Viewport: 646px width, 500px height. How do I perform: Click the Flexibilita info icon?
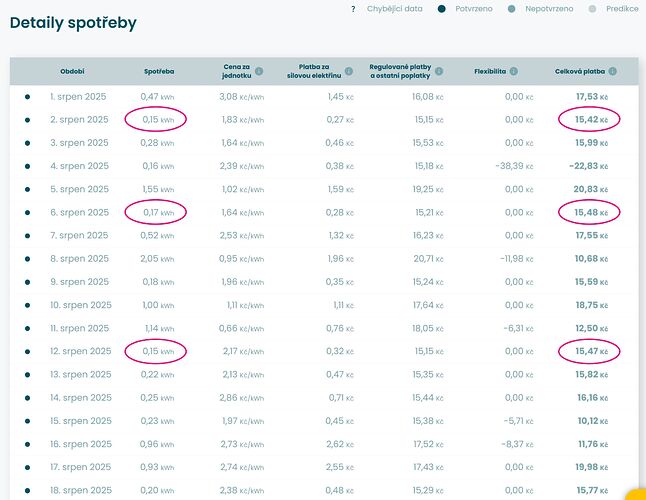(x=515, y=72)
